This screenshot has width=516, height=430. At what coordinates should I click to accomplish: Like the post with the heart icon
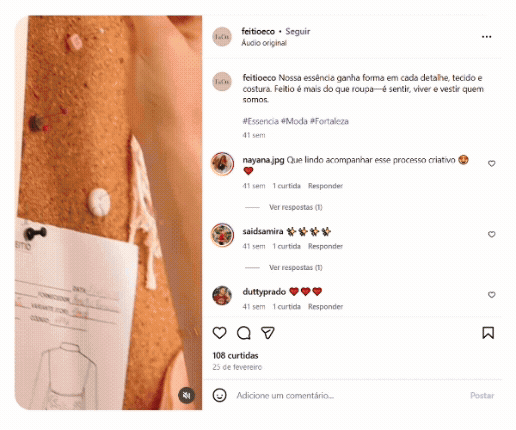tap(219, 333)
